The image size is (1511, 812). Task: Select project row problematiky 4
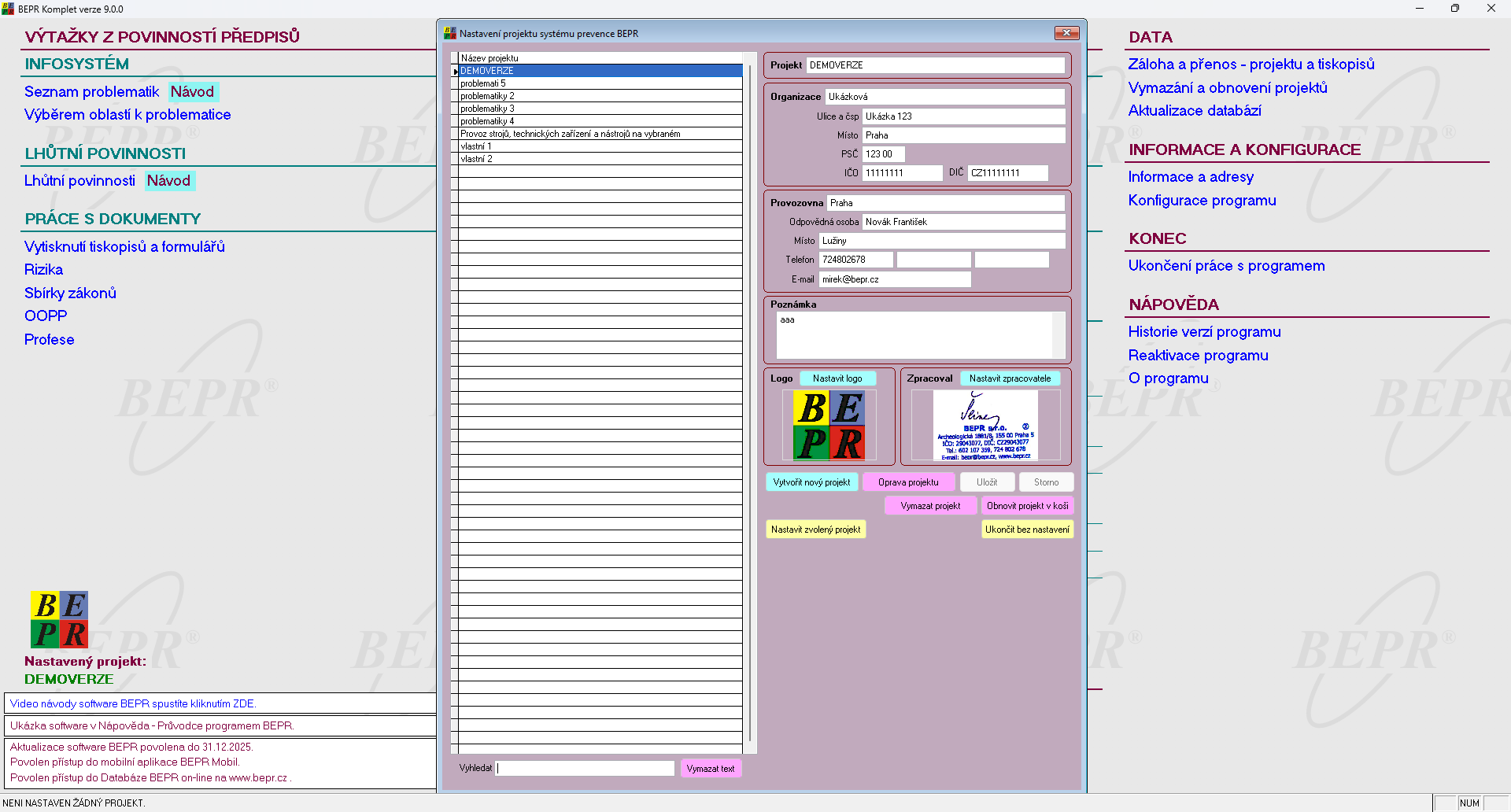pos(600,121)
